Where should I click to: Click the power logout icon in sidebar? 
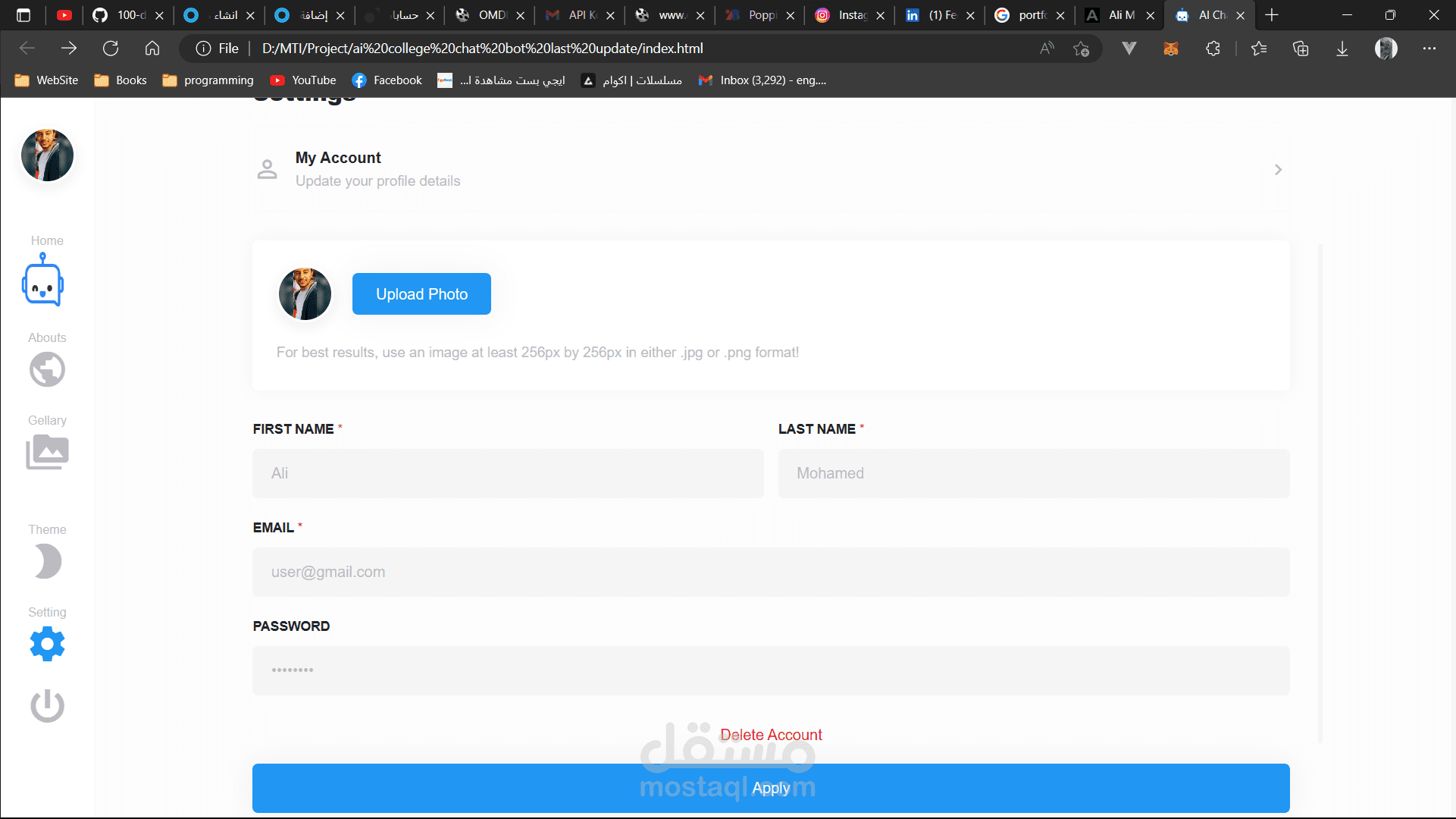47,706
